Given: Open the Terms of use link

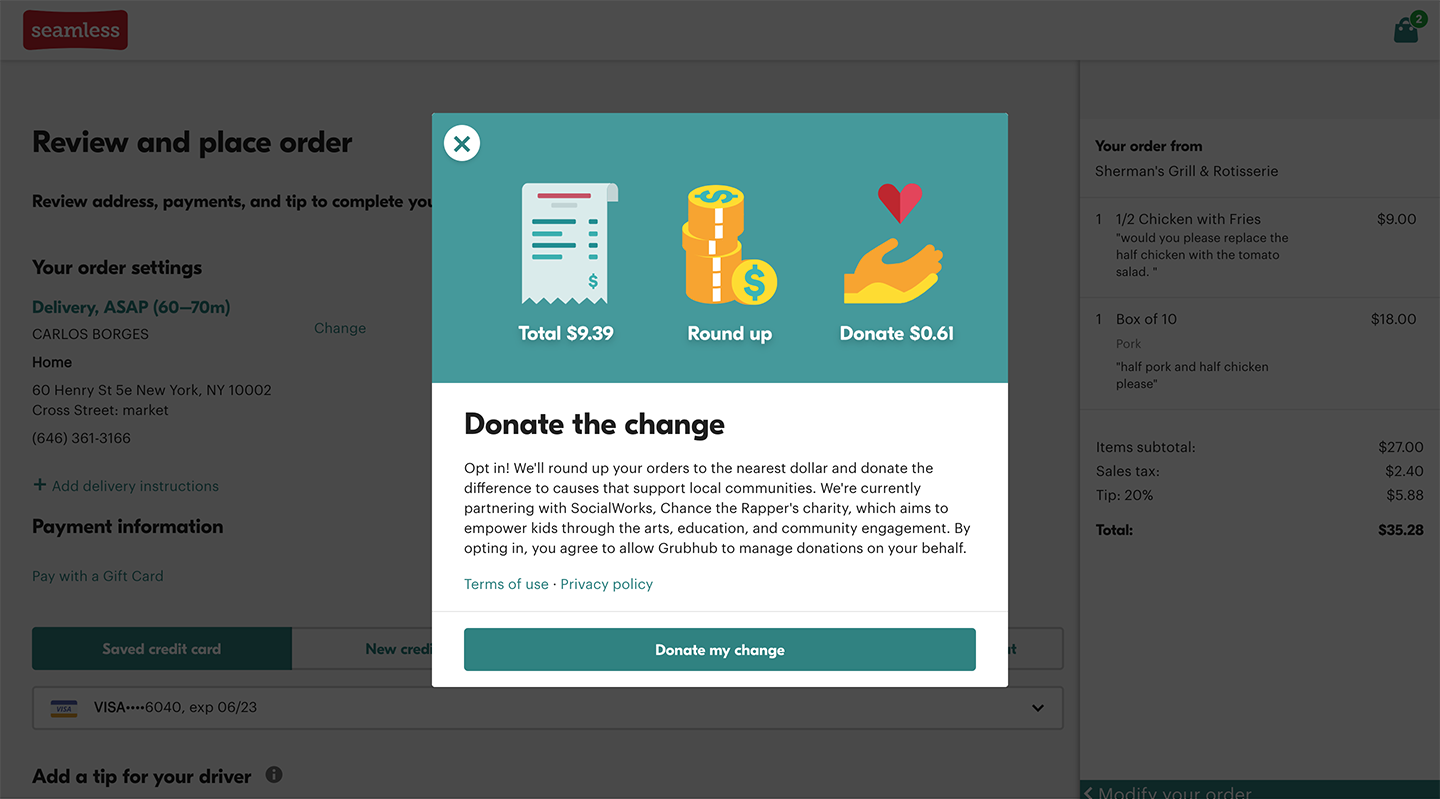Looking at the screenshot, I should (x=506, y=584).
